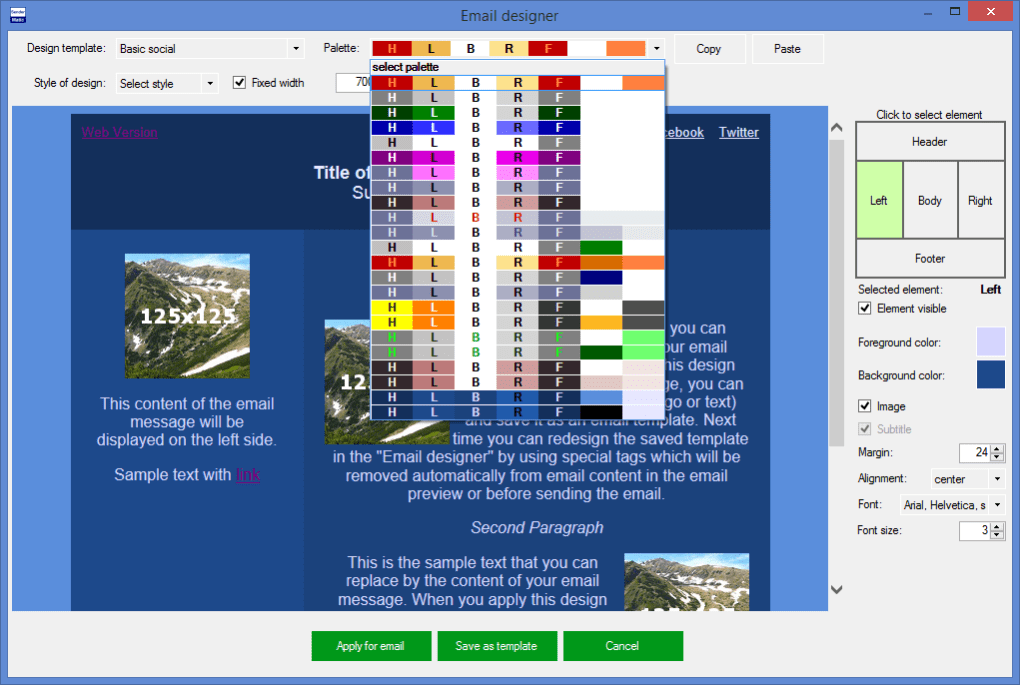
Task: Click the Email designer app icon in title bar
Action: click(x=18, y=15)
